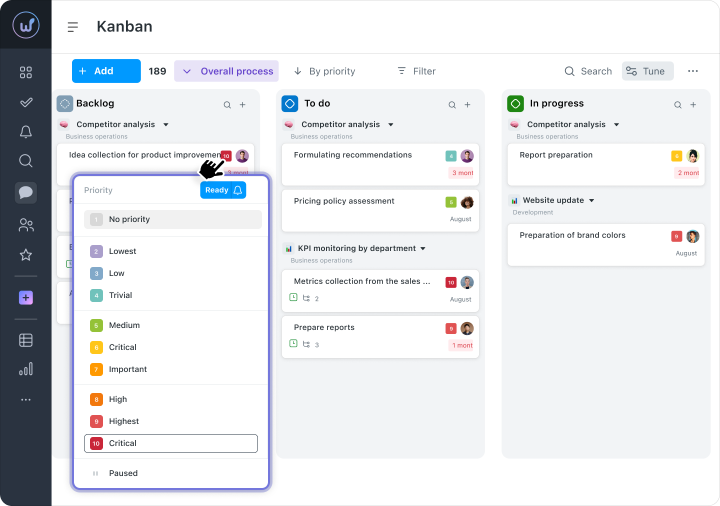Click the green Medium priority swatch
This screenshot has width=720, height=506.
(x=96, y=325)
